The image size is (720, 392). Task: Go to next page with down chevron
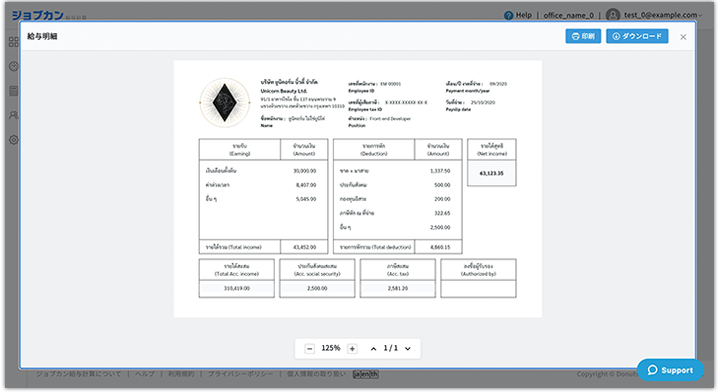(407, 348)
